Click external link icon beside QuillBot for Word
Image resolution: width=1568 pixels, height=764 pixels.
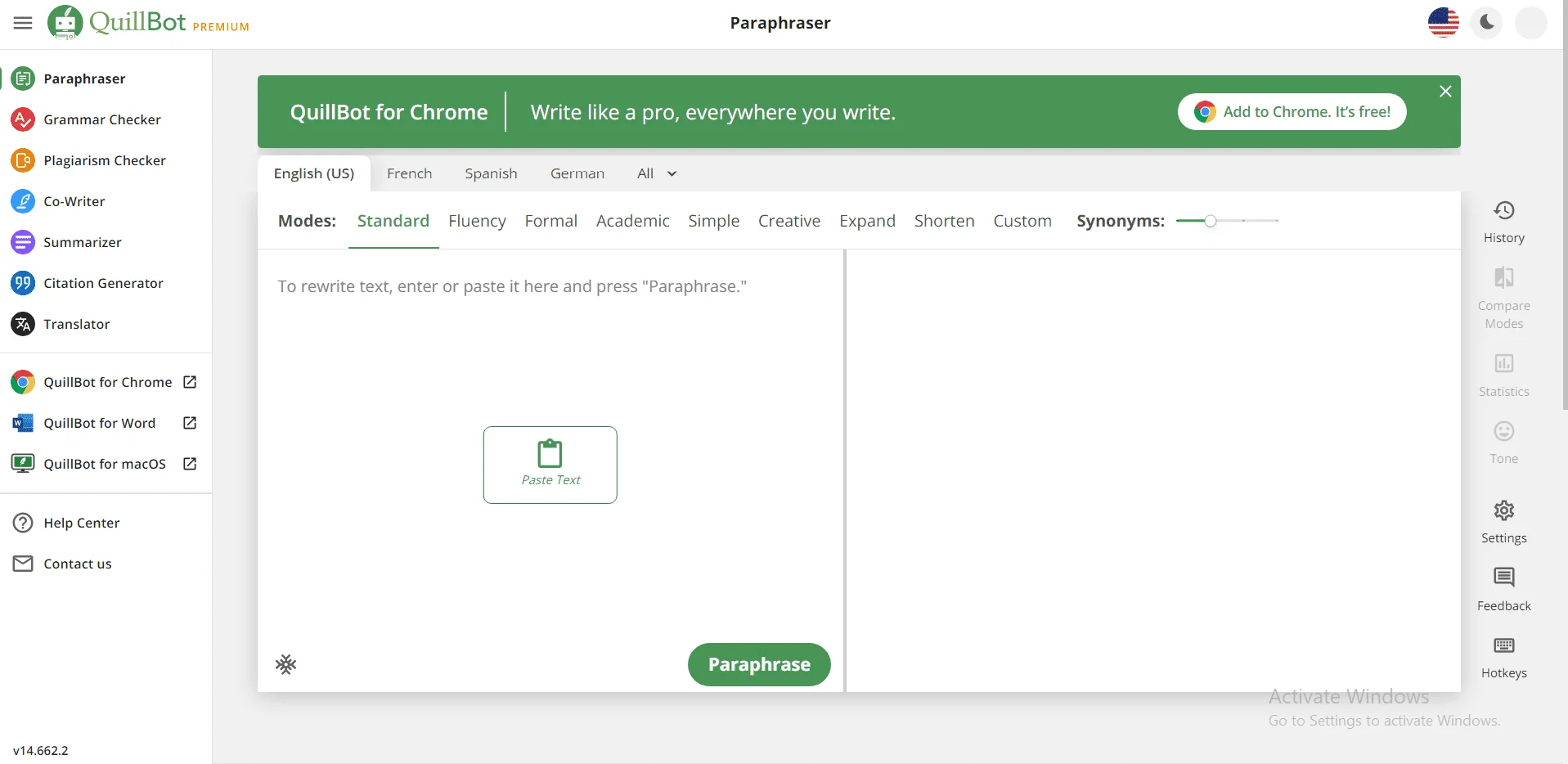click(x=190, y=423)
